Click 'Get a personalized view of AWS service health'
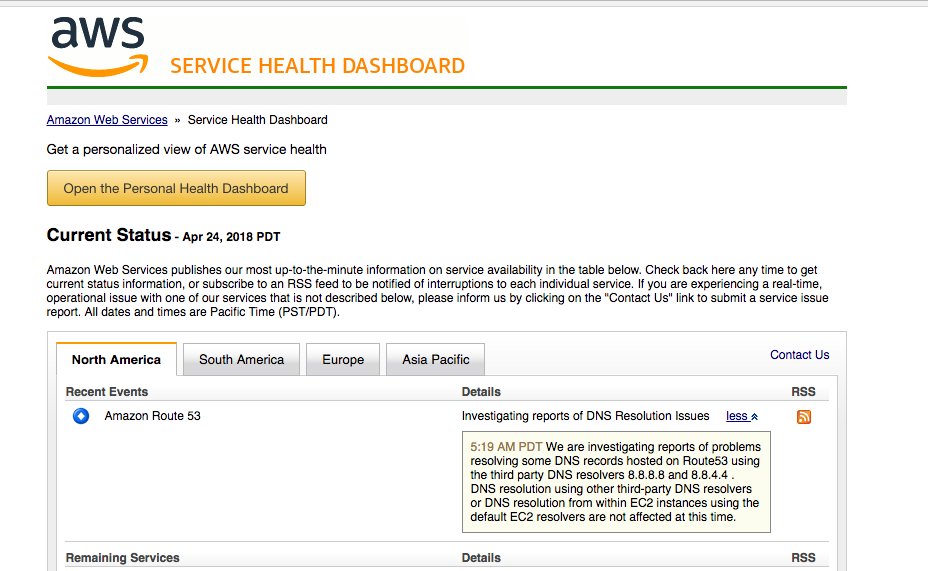This screenshot has height=571, width=928. click(186, 149)
